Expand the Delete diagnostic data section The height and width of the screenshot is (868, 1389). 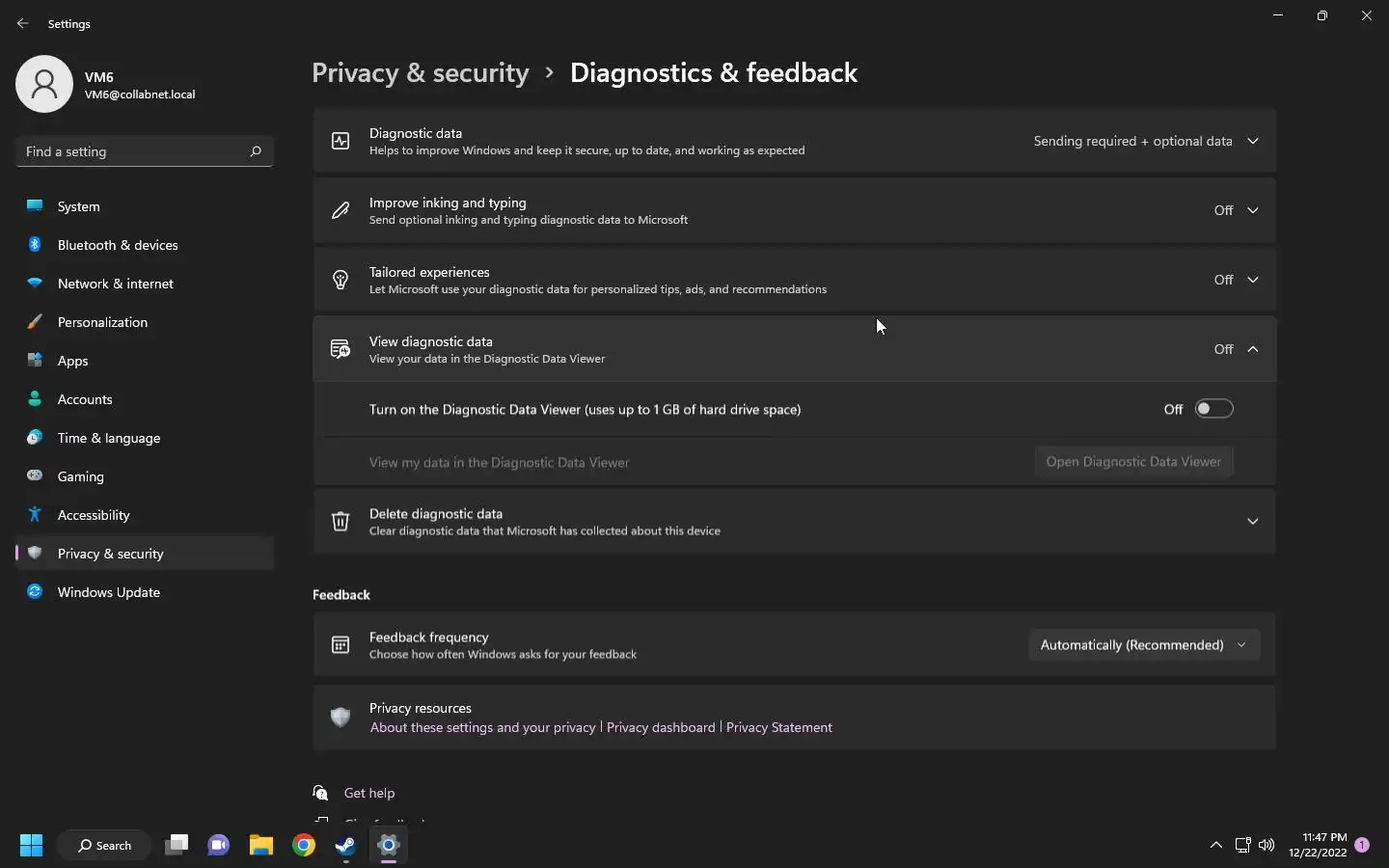(1252, 522)
